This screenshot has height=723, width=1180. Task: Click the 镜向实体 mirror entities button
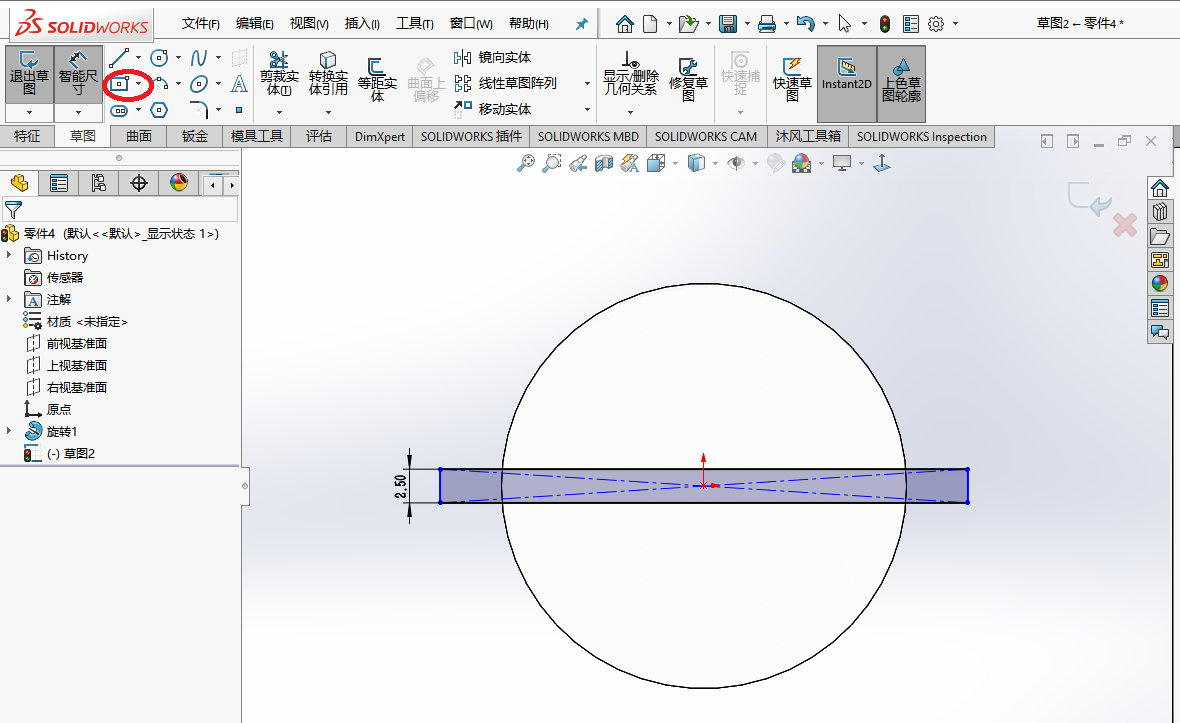click(494, 58)
